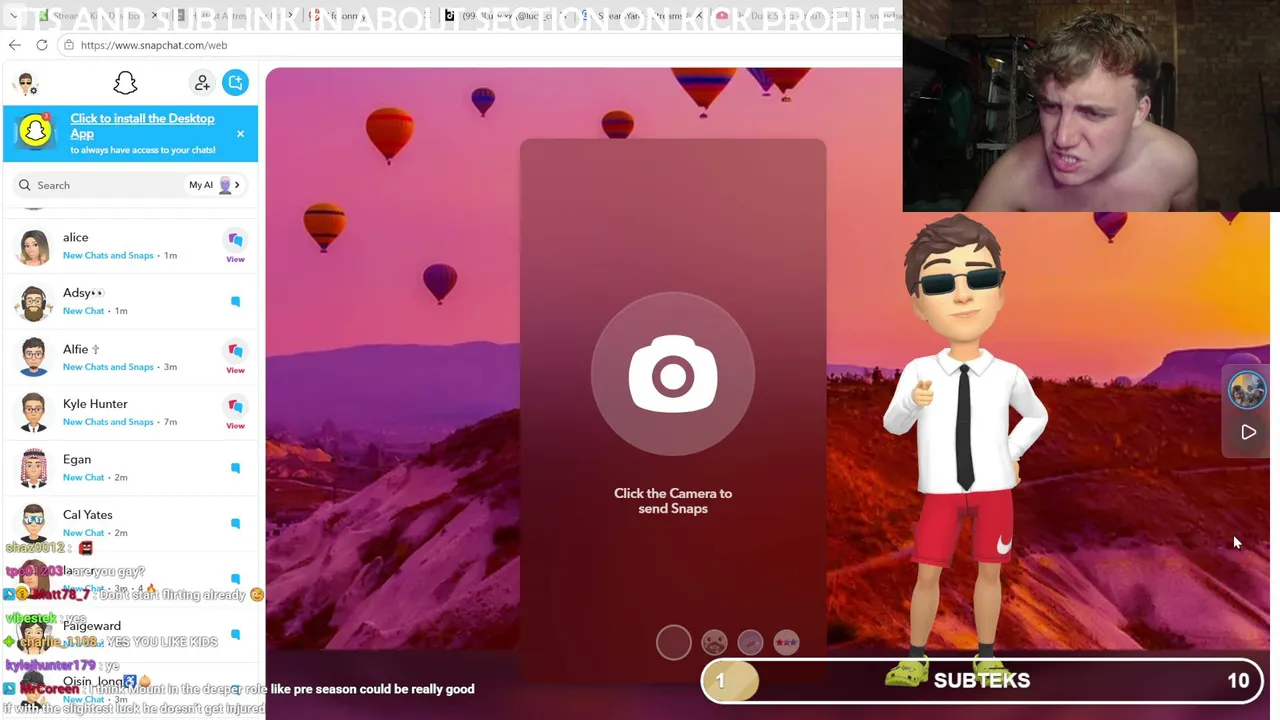Open your Bitmoji profile settings
This screenshot has height=720, width=1280.
(27, 83)
